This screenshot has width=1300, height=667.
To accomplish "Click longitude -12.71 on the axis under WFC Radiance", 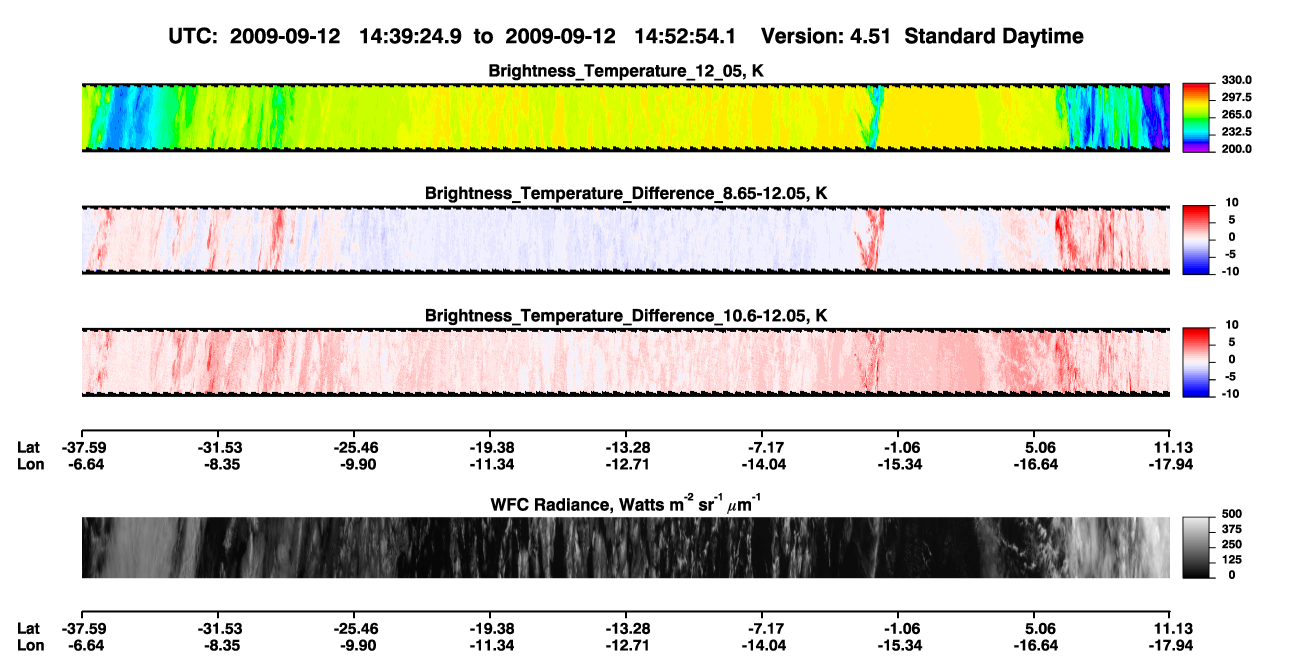I will [626, 645].
